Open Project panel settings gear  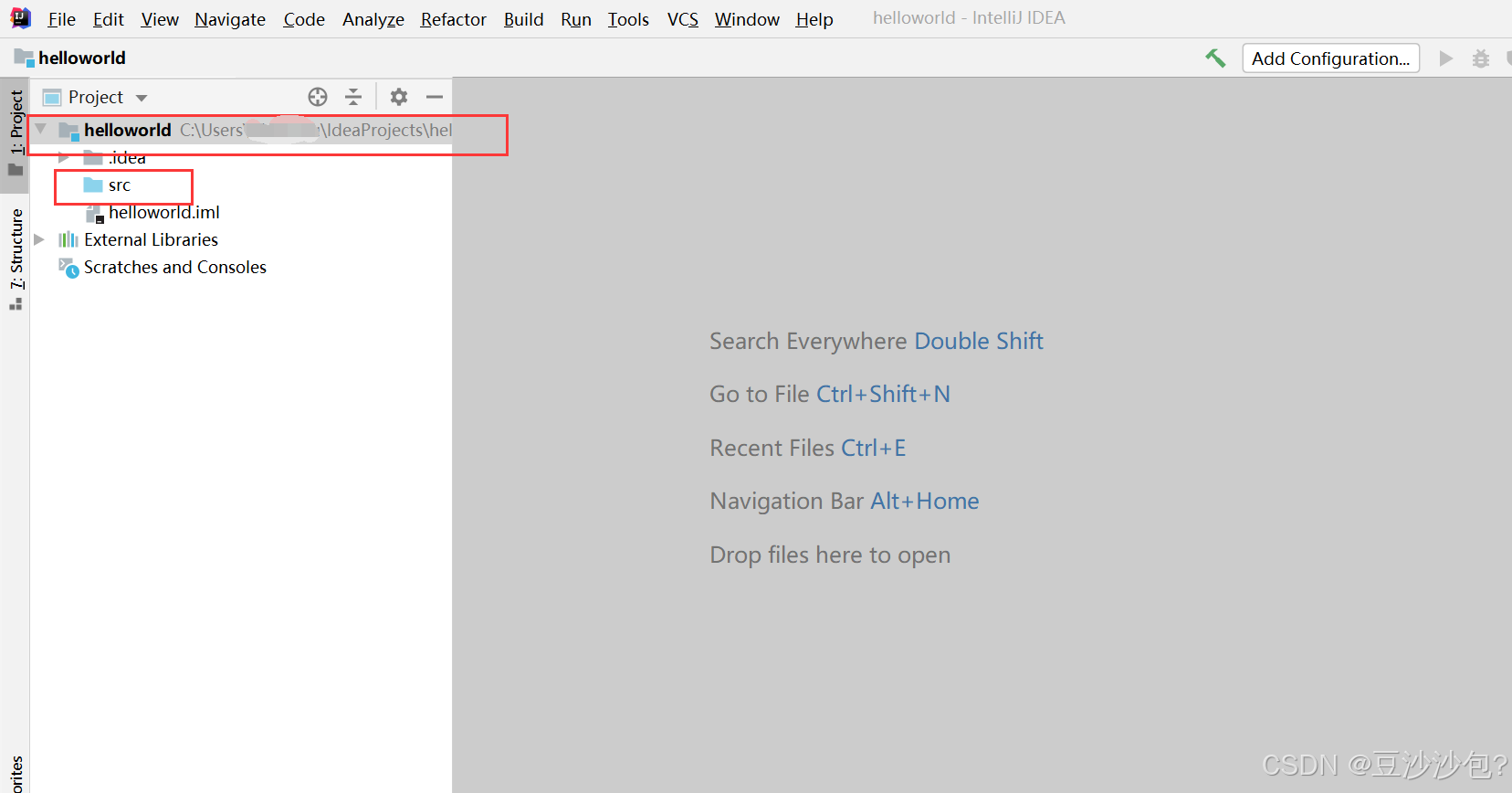pos(399,97)
